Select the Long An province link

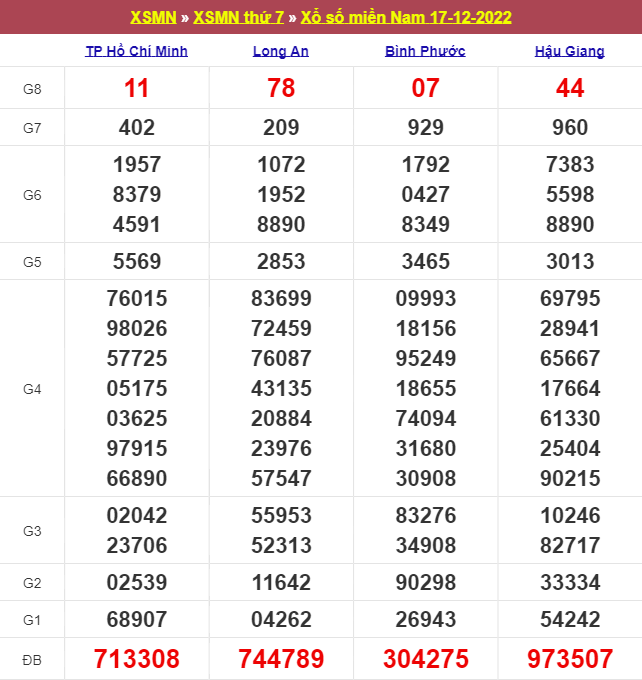click(281, 51)
